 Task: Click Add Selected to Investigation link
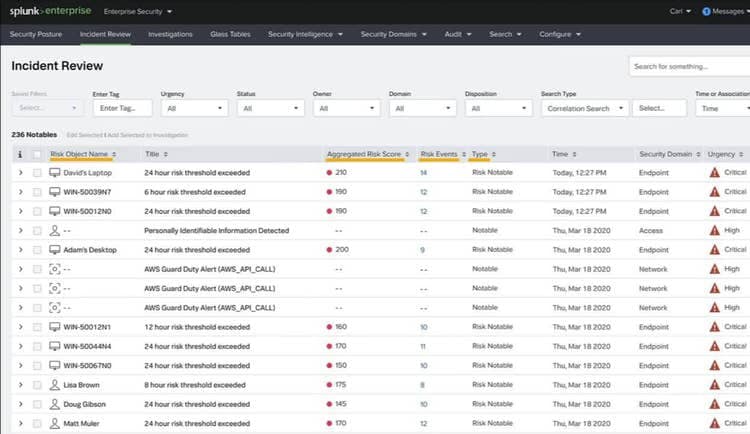click(150, 134)
